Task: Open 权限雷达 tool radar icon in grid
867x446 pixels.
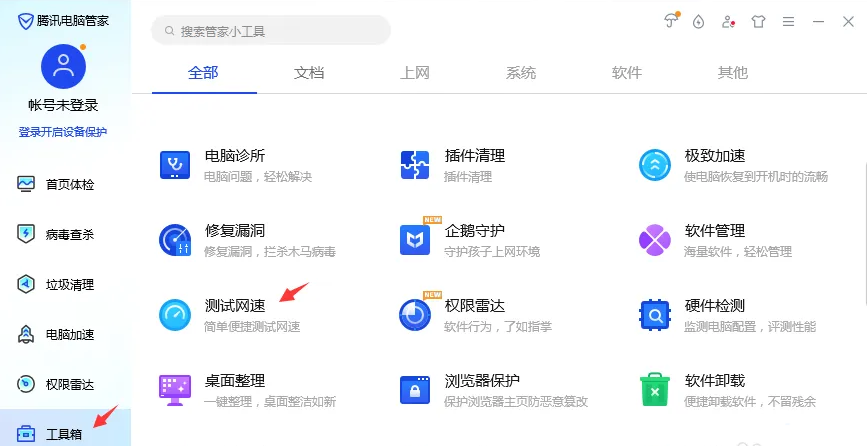Action: click(x=415, y=315)
